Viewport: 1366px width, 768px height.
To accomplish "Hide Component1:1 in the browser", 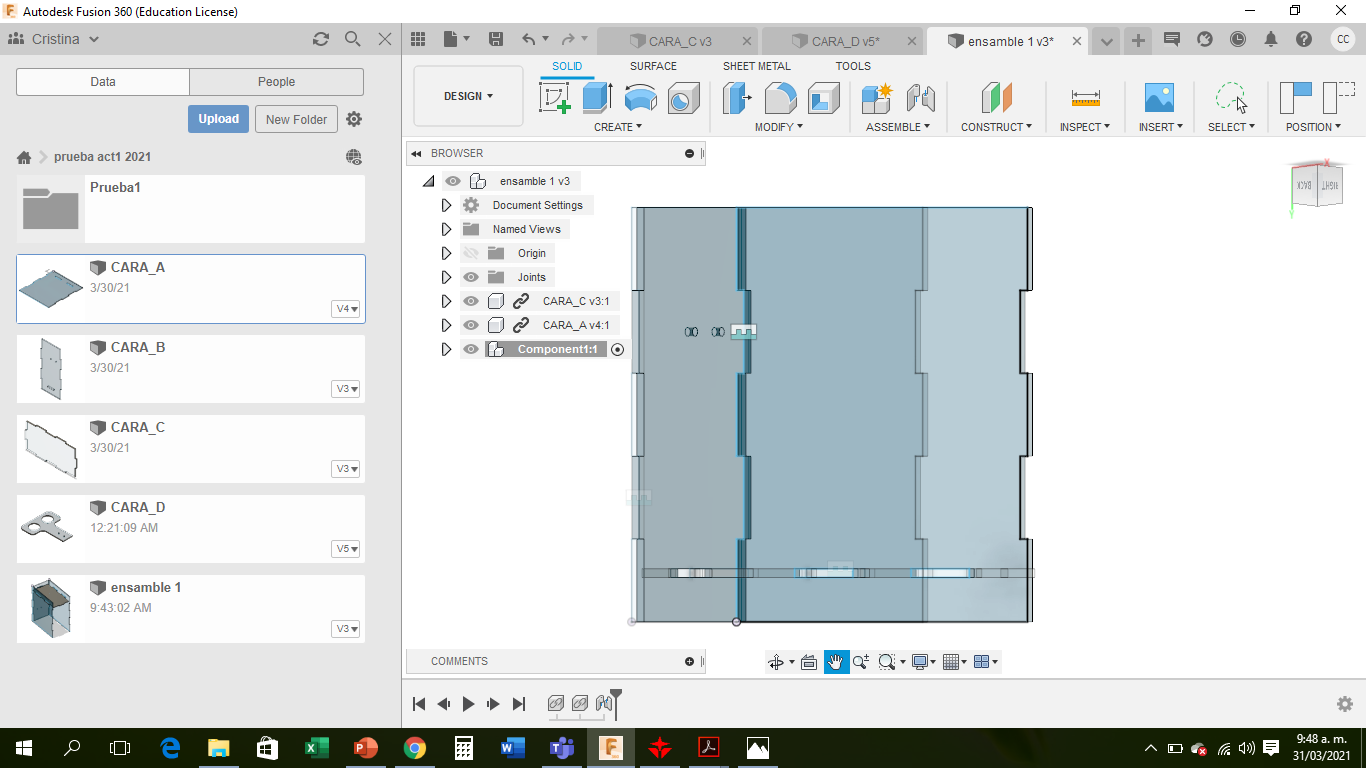I will pos(471,349).
